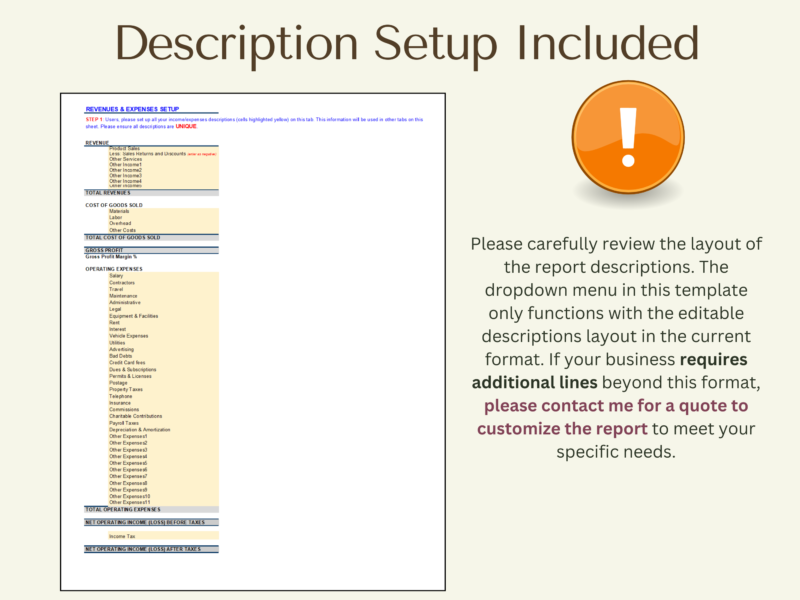Screen dimensions: 800x600
Task: Click the 'Other Income2' cell
Action: coord(163,170)
